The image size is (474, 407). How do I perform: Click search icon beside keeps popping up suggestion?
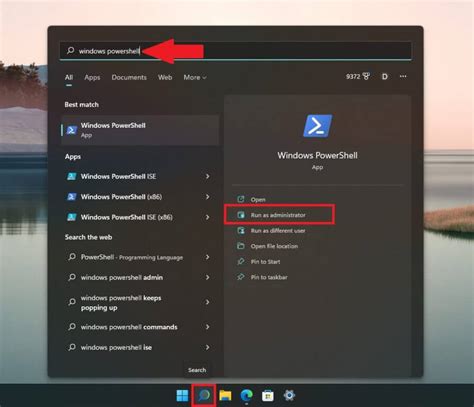coord(72,302)
